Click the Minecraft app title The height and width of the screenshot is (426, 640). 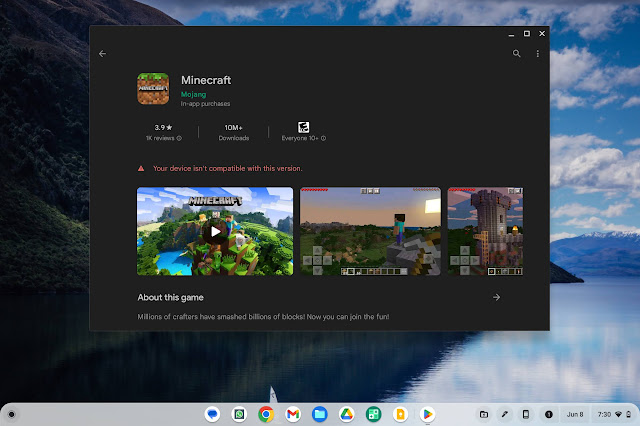coord(206,80)
